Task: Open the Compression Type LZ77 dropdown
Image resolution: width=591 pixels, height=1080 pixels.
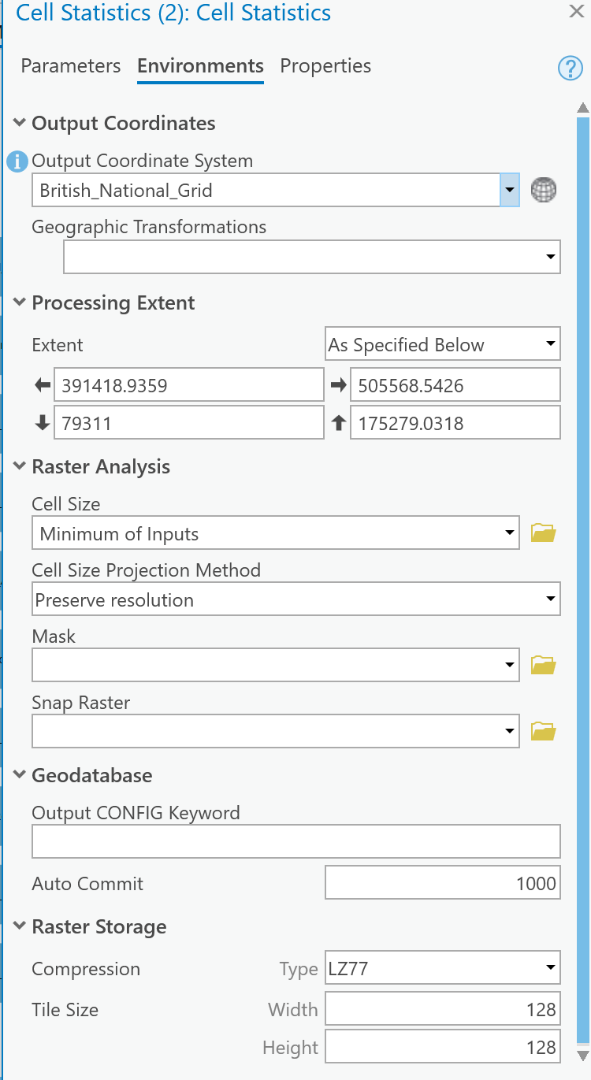Action: pyautogui.click(x=442, y=968)
